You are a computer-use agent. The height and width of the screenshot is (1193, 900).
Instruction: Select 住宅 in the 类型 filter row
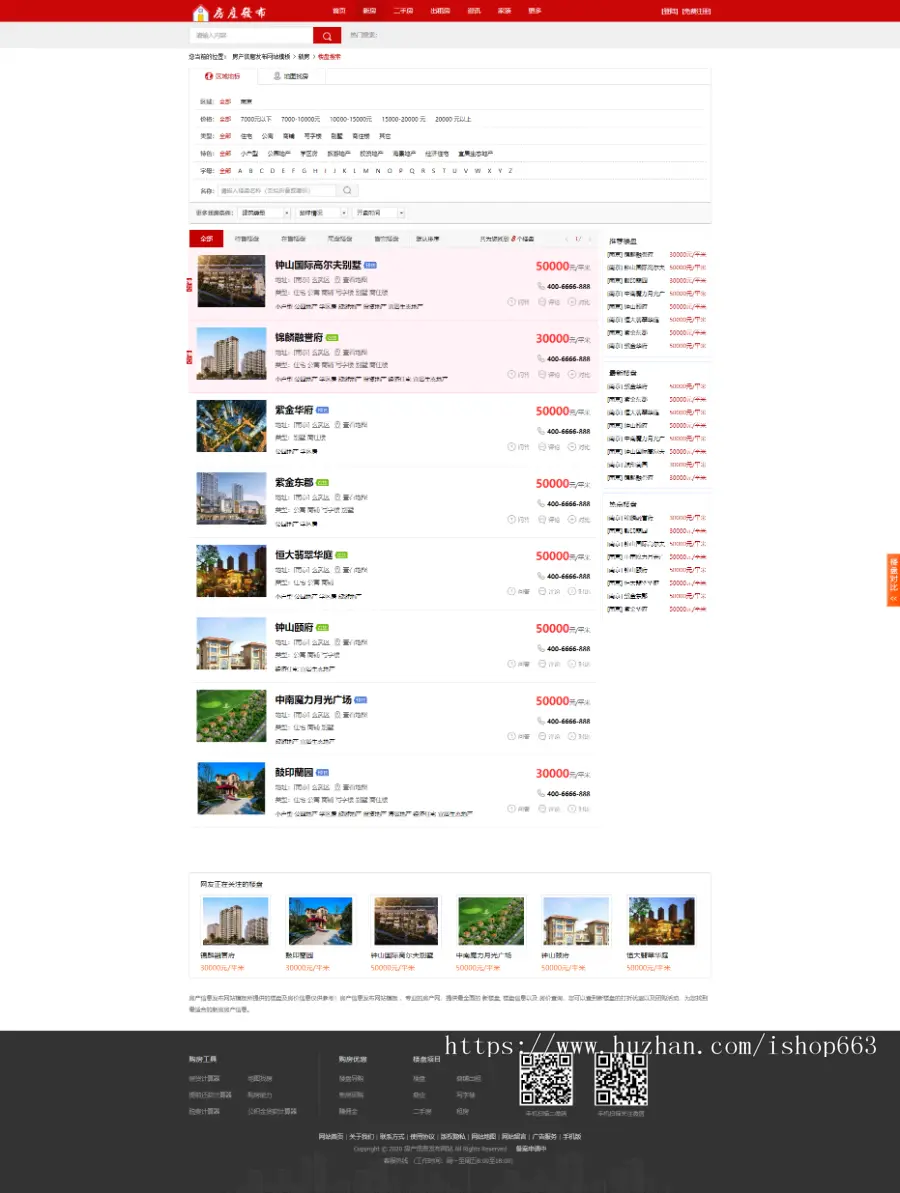pos(246,136)
